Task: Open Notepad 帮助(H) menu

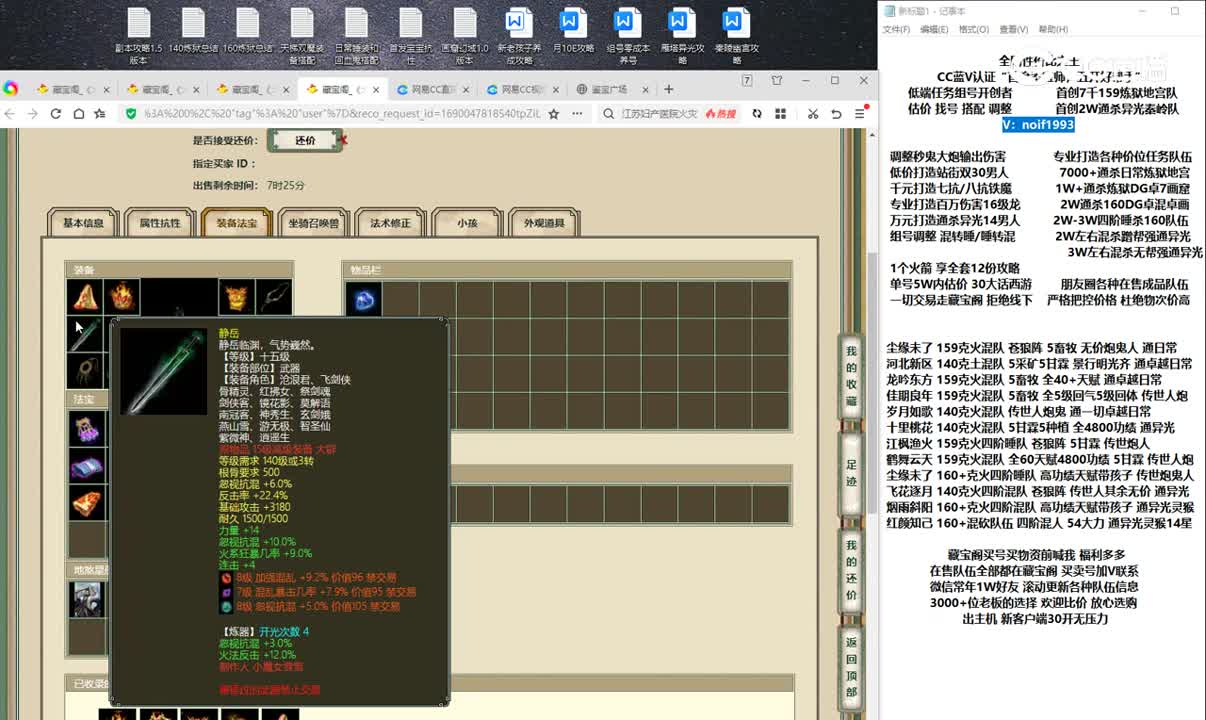Action: pyautogui.click(x=1053, y=30)
